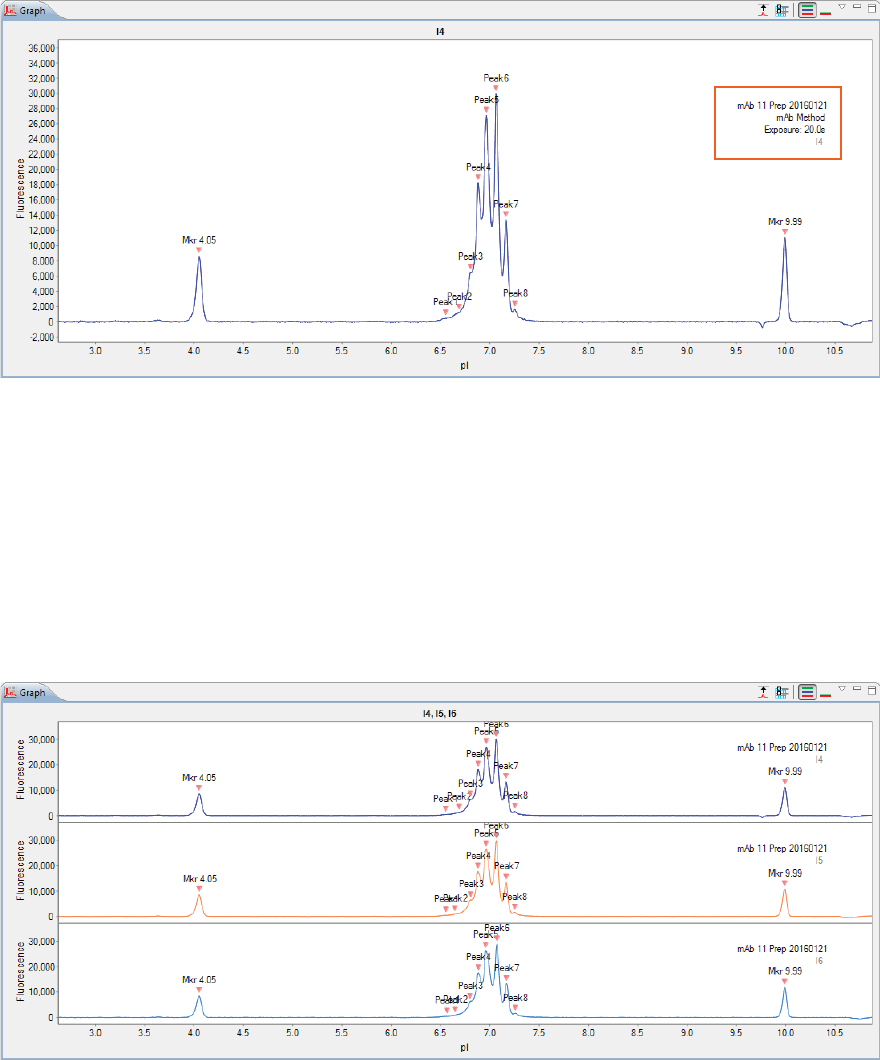Switch to overlaid traces view in I4, I5, I6 panel
Viewport: 880px width, 1060px height.
825,694
